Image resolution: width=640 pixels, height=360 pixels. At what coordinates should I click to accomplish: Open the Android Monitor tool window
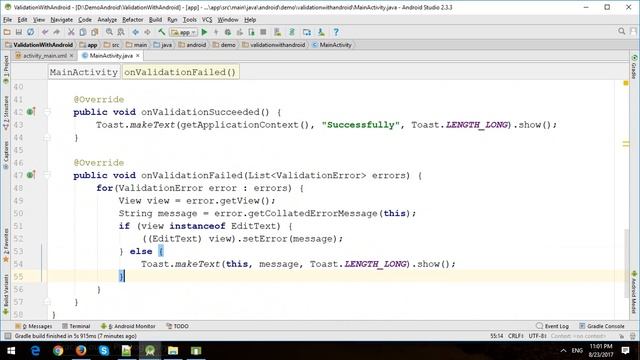pyautogui.click(x=128, y=326)
